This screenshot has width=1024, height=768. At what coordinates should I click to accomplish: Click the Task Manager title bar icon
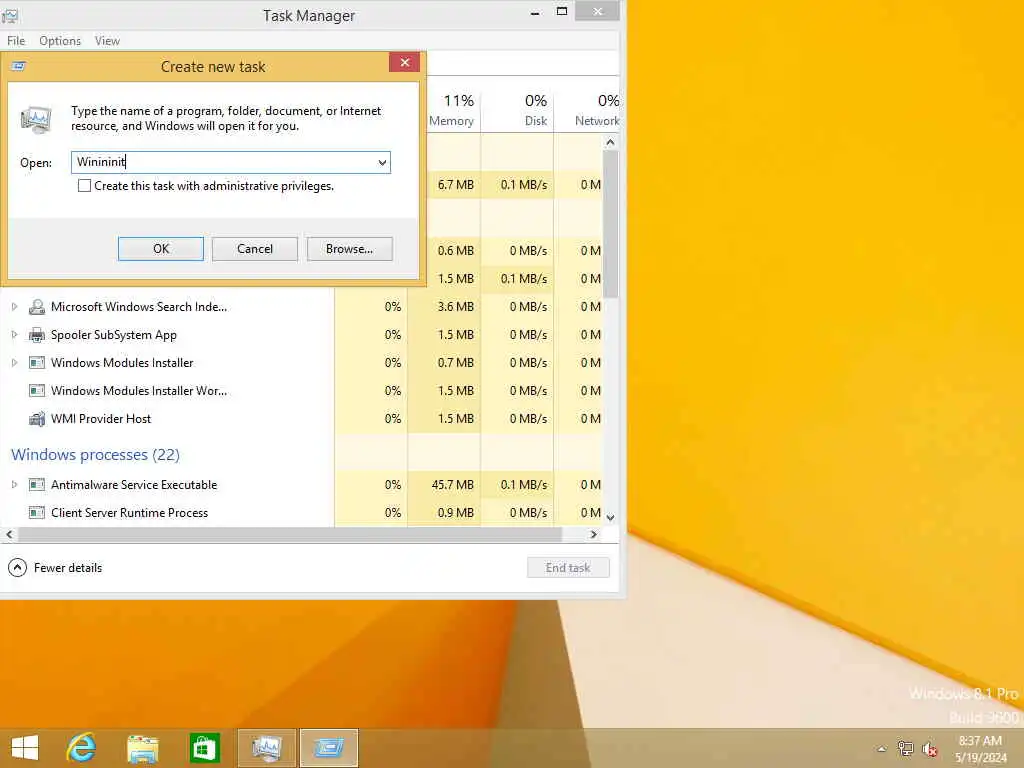point(10,14)
